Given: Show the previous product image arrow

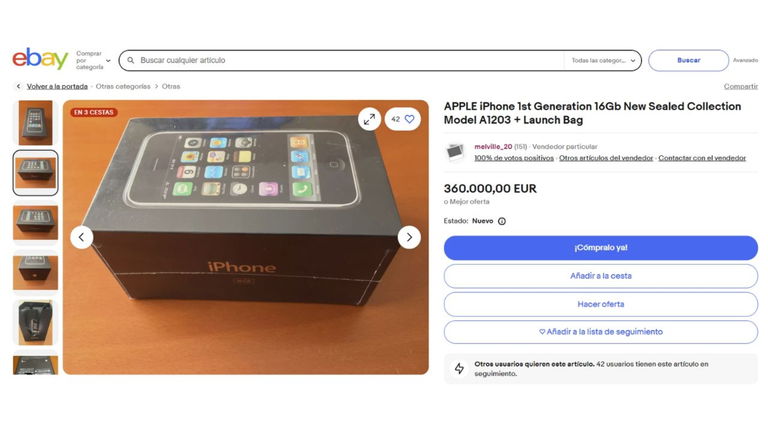Looking at the screenshot, I should (x=82, y=238).
